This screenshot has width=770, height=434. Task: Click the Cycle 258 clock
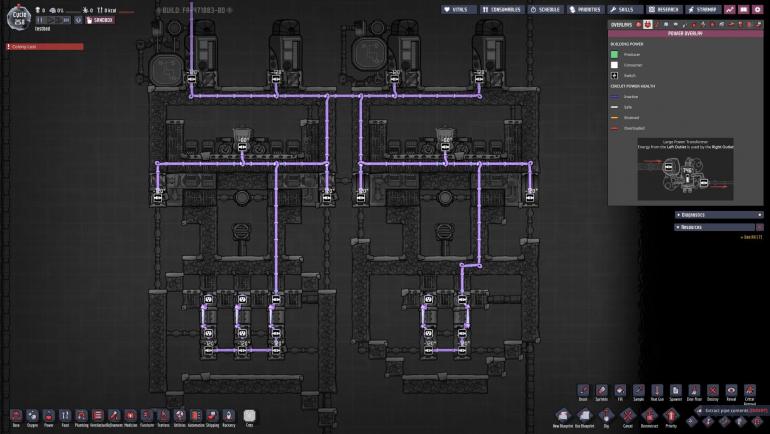click(x=19, y=18)
